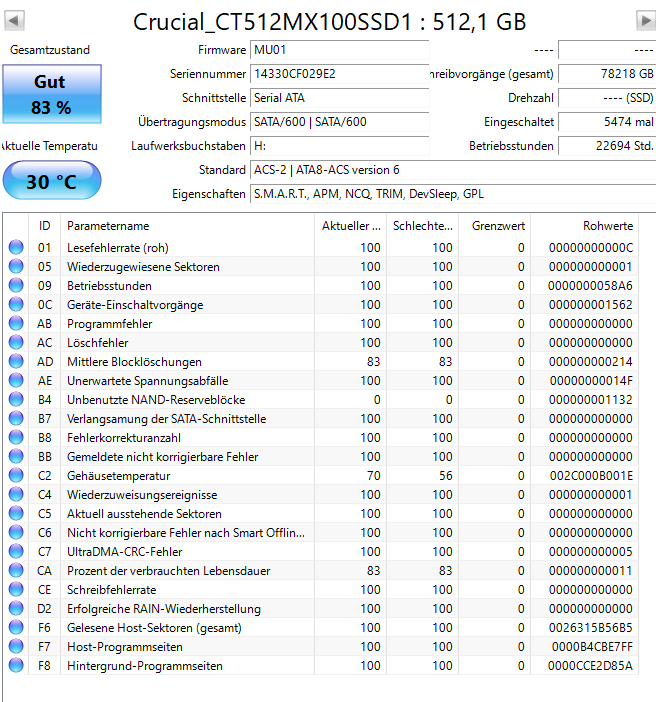Viewport: 656px width, 702px height.
Task: Click status icon for Programmfehler
Action: [x=16, y=323]
